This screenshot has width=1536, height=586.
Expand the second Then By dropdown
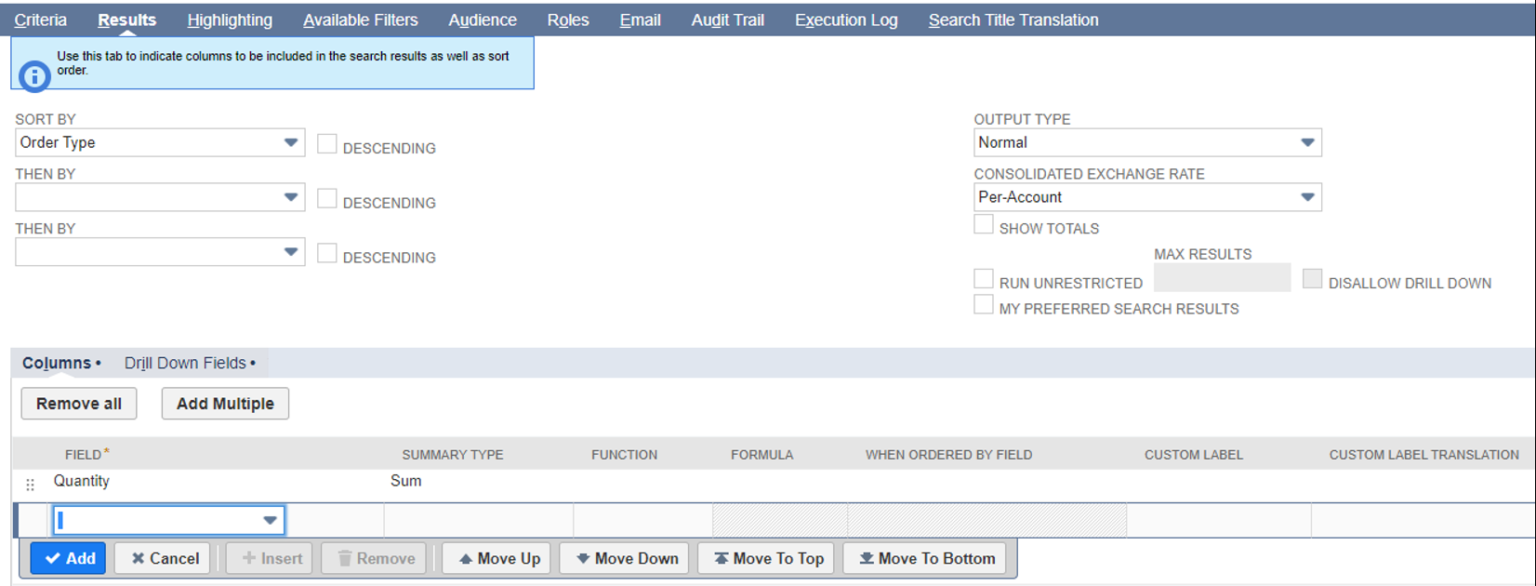[x=160, y=252]
